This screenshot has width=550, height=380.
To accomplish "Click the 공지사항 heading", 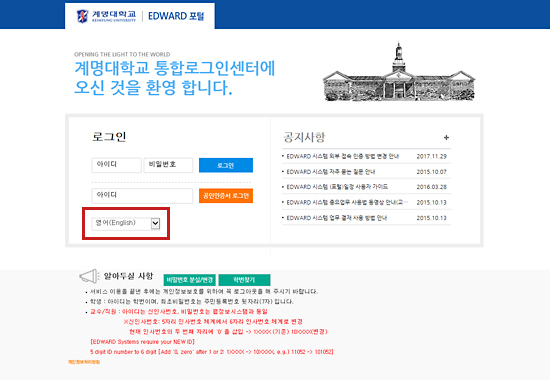I will 304,137.
